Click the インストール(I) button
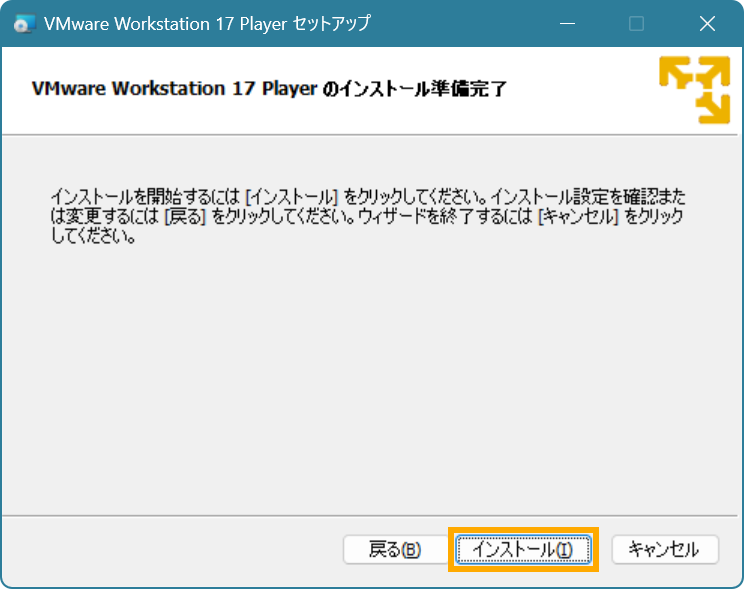This screenshot has height=589, width=744. 523,550
